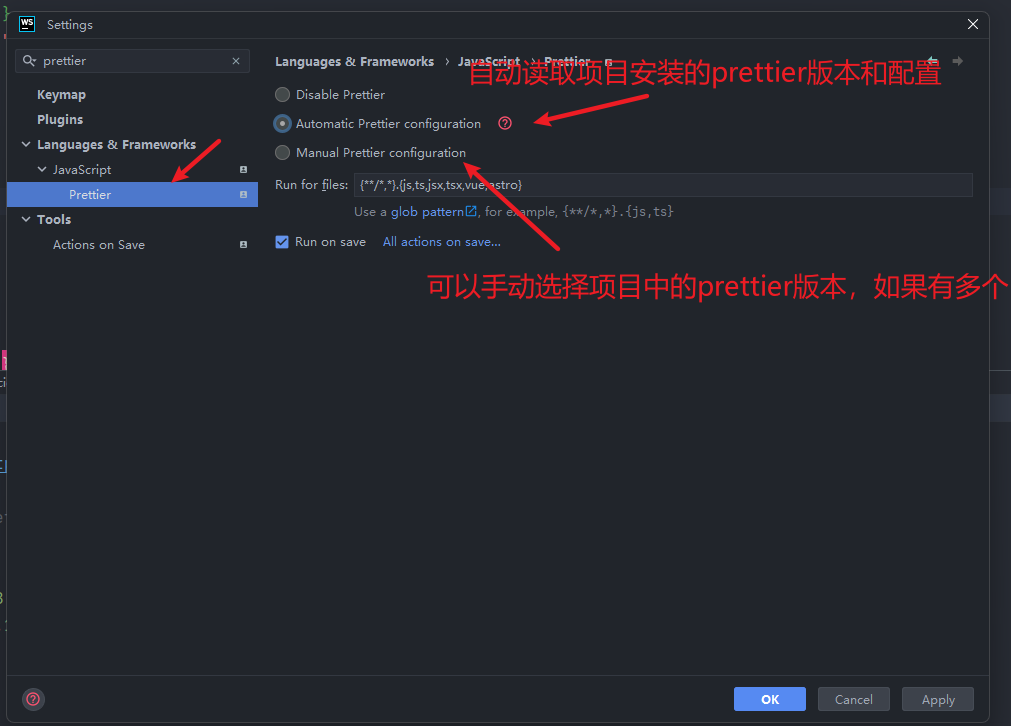Open the Plugins settings page
The image size is (1011, 726).
tap(60, 120)
